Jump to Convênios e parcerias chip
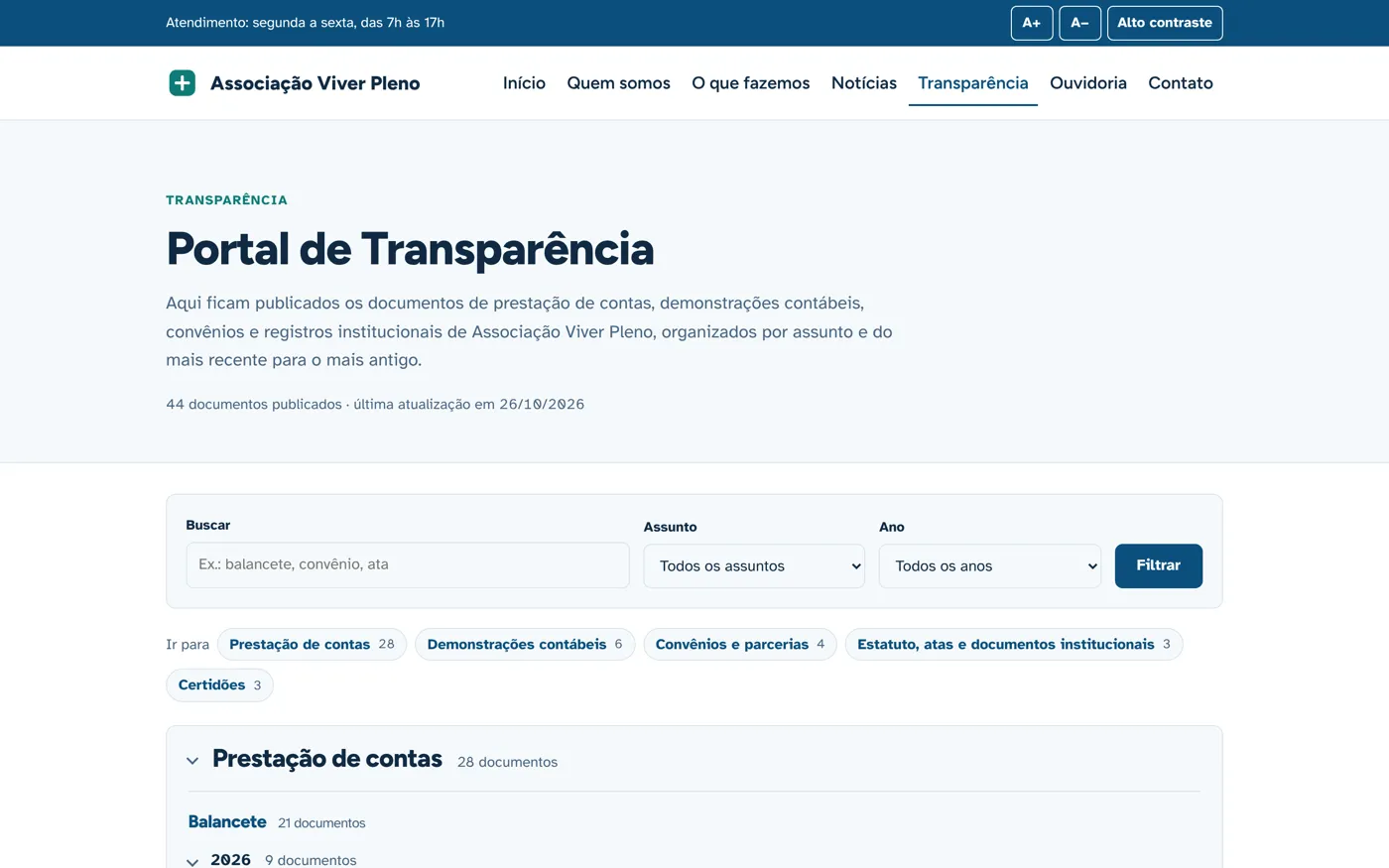1389x868 pixels. pos(740,645)
